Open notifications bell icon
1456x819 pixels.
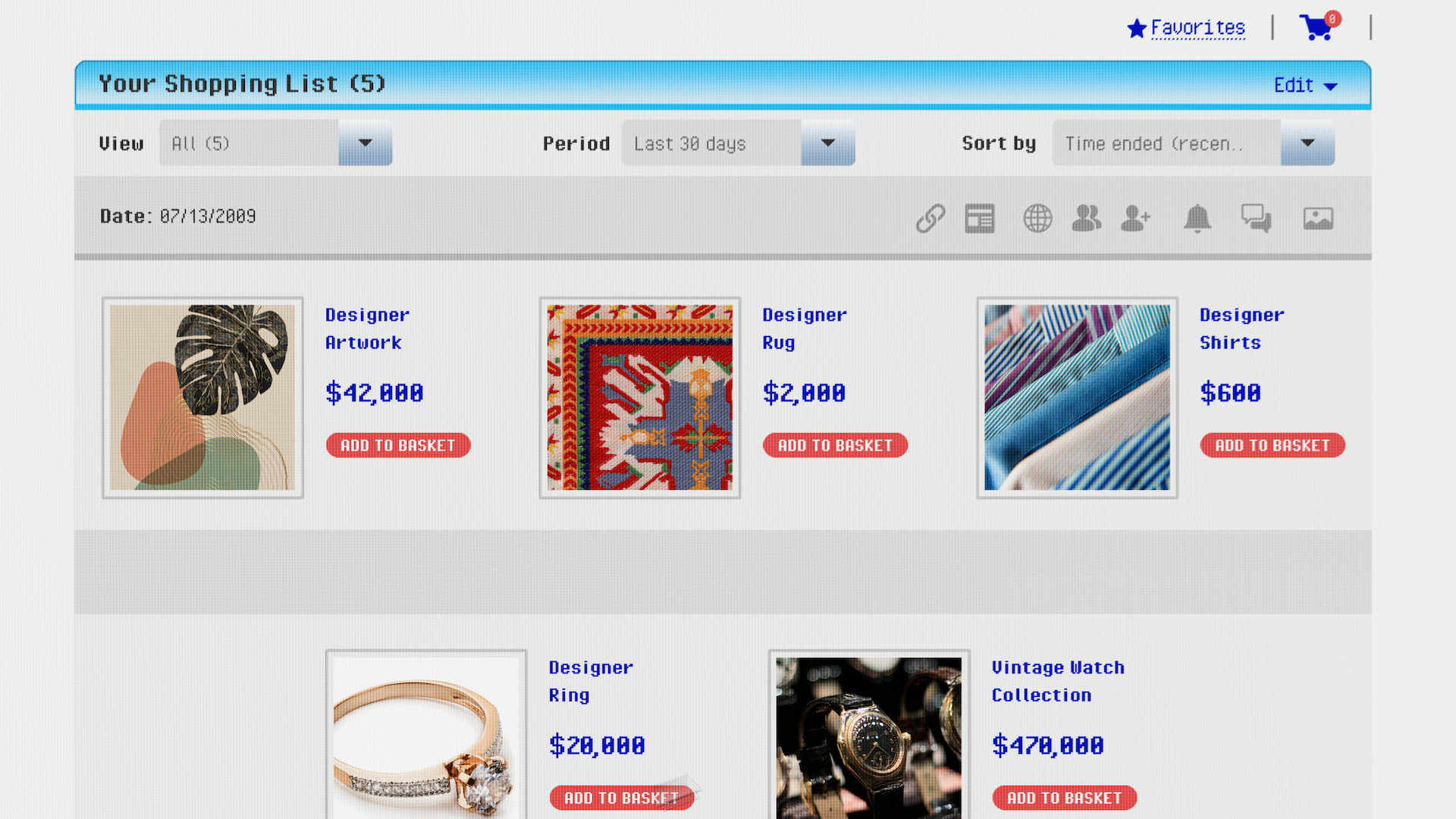point(1197,218)
